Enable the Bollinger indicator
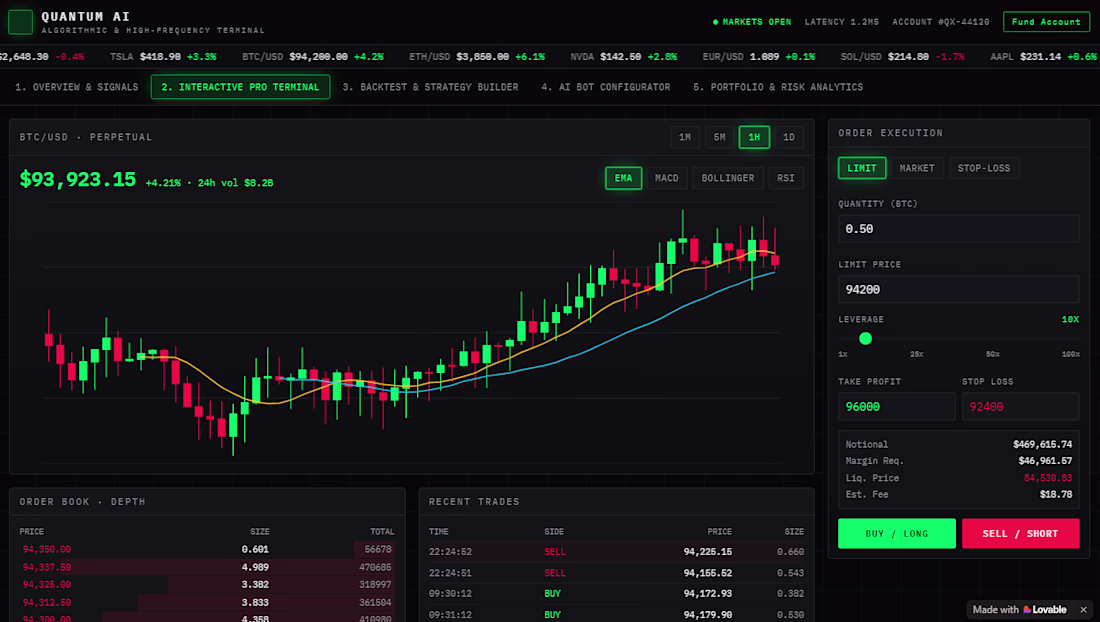 [x=727, y=178]
